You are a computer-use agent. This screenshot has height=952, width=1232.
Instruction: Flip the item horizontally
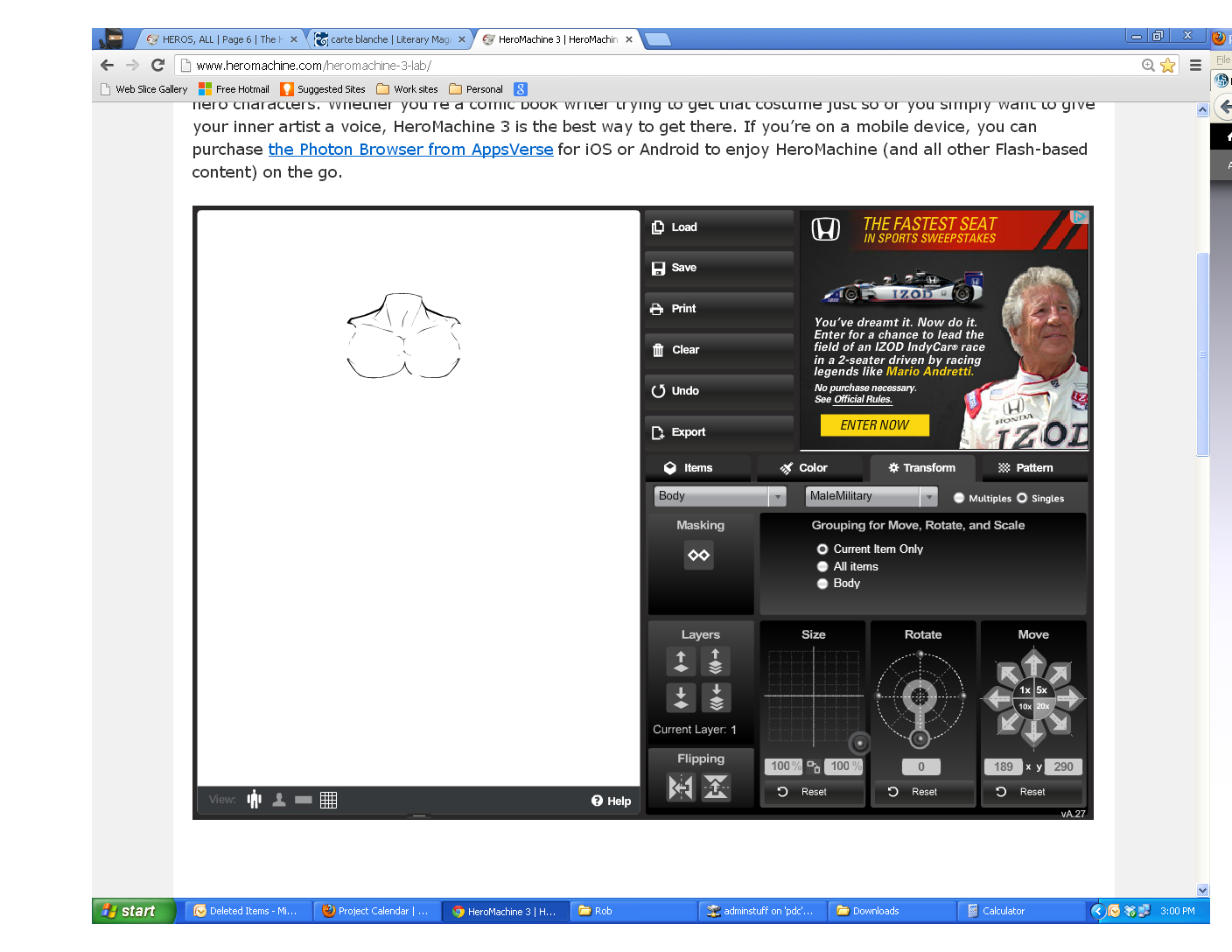(x=680, y=787)
